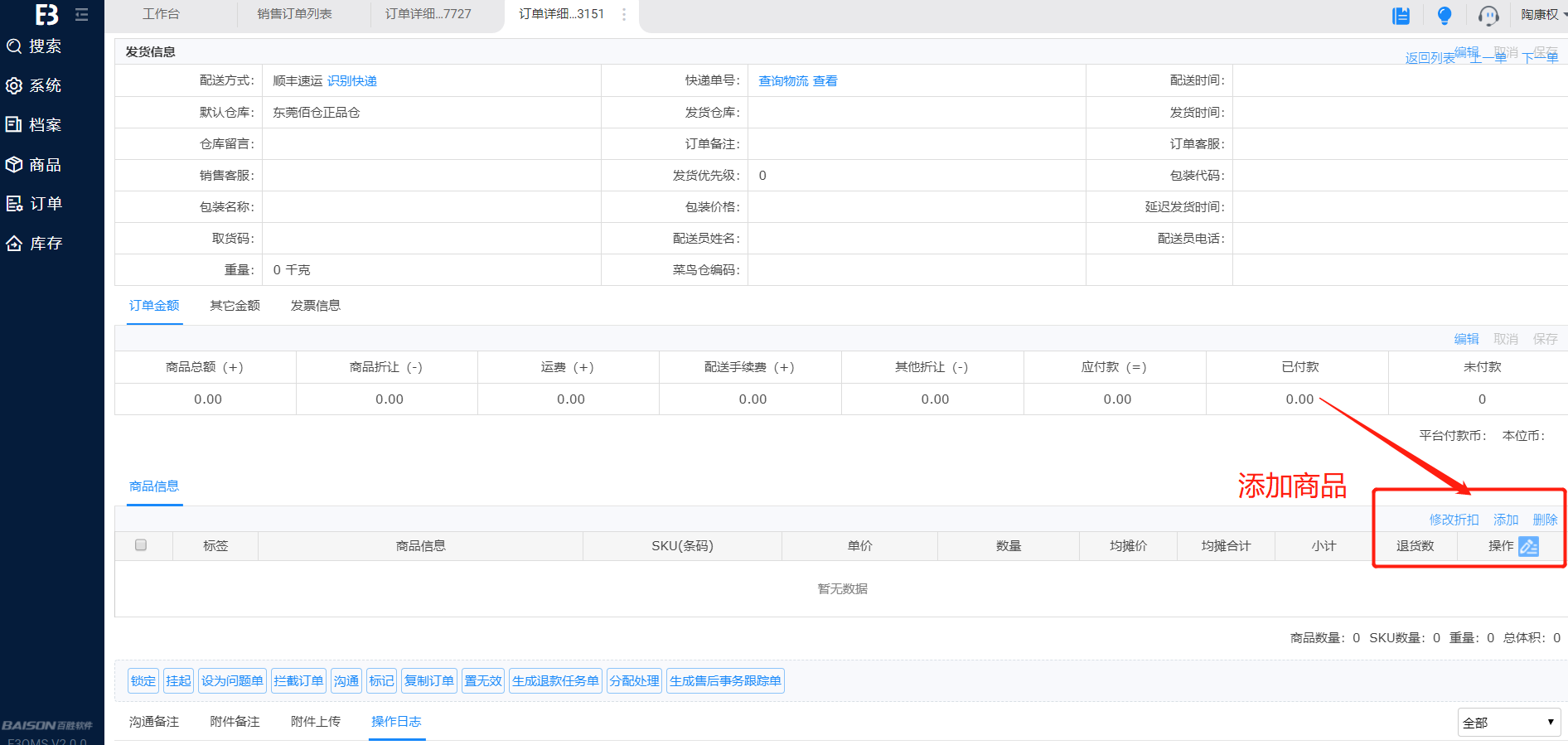Select the 订单金额 tab
The image size is (1568, 745).
pos(154,306)
